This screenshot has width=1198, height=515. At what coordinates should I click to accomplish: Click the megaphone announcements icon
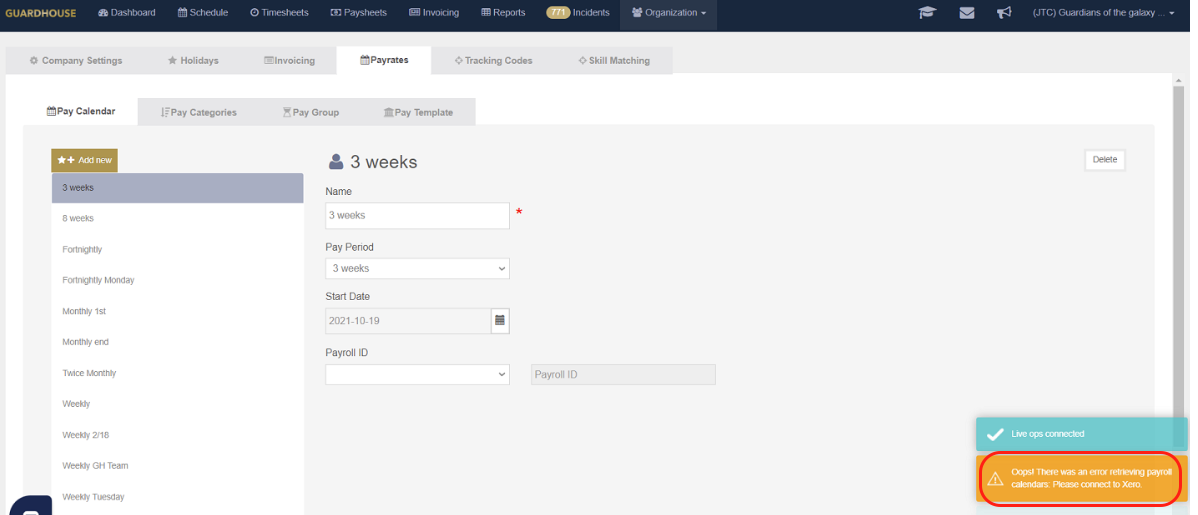click(1005, 13)
